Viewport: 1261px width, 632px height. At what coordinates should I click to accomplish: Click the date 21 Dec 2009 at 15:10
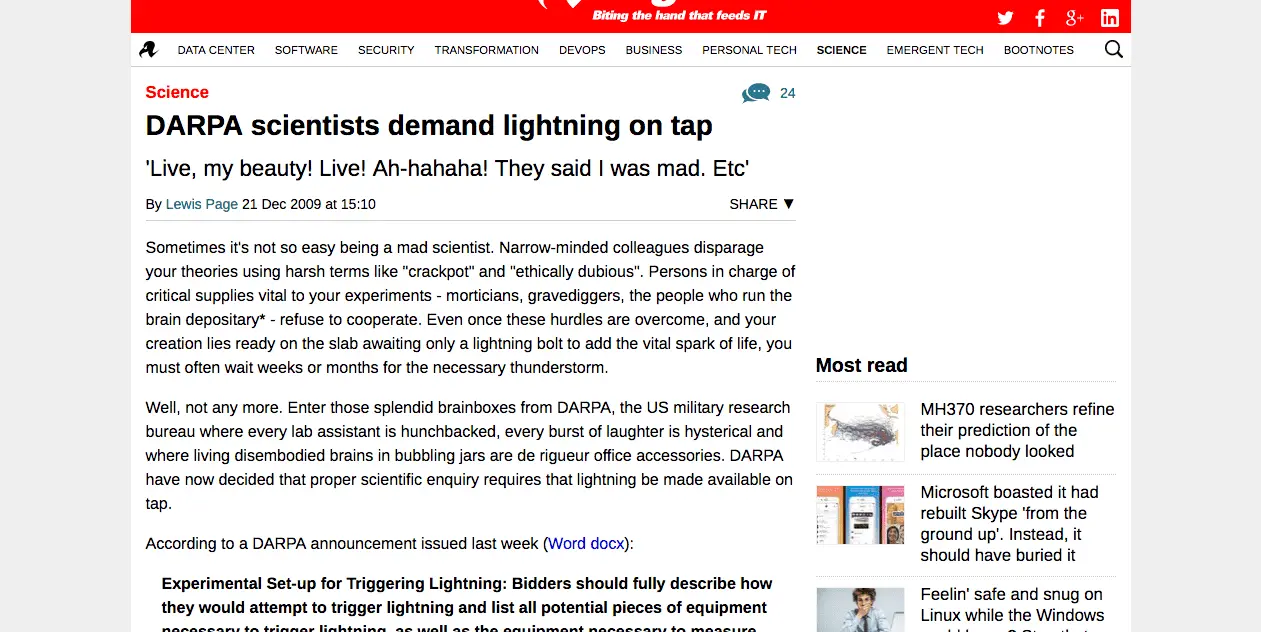[309, 204]
